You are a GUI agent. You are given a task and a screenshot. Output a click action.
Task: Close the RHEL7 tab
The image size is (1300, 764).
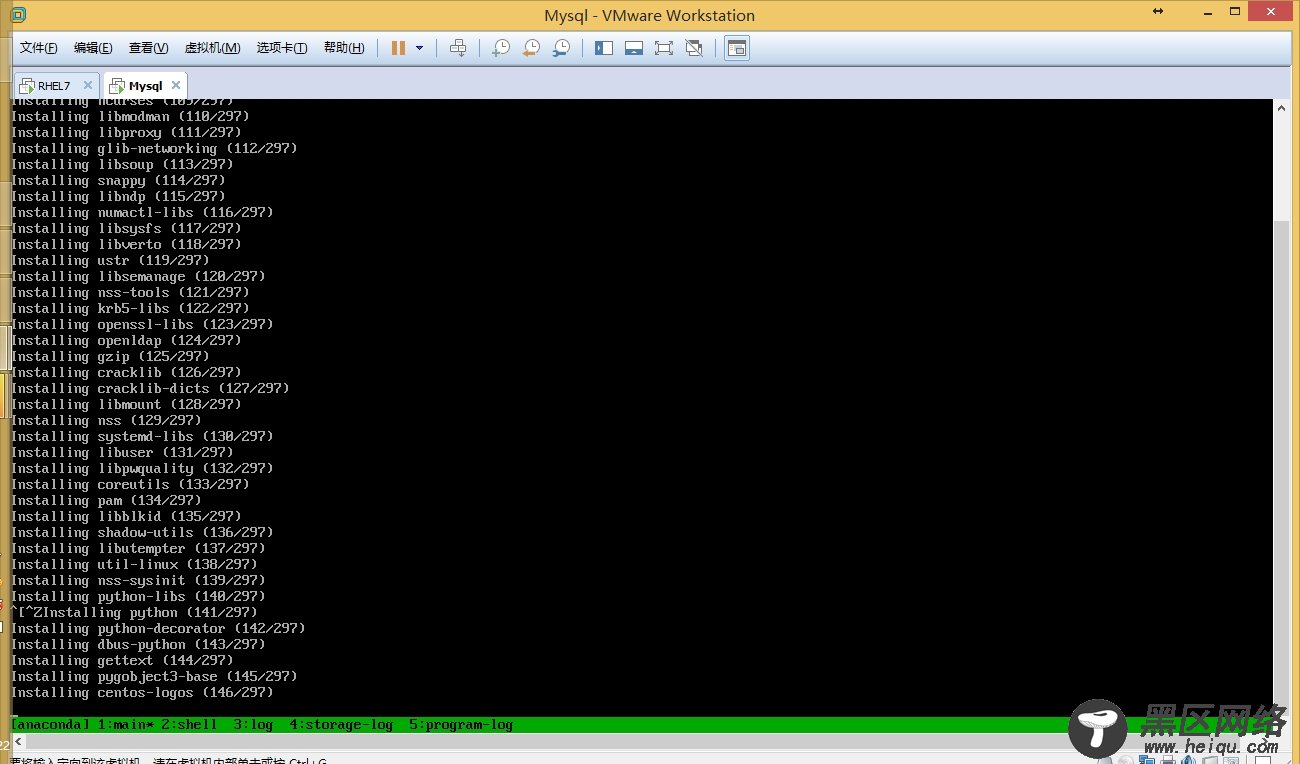coord(87,85)
